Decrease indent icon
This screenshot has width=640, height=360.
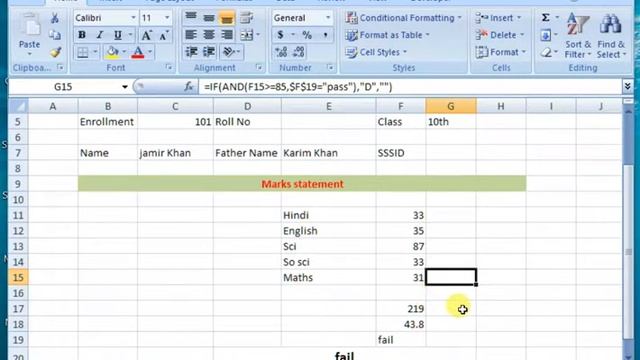[191, 52]
